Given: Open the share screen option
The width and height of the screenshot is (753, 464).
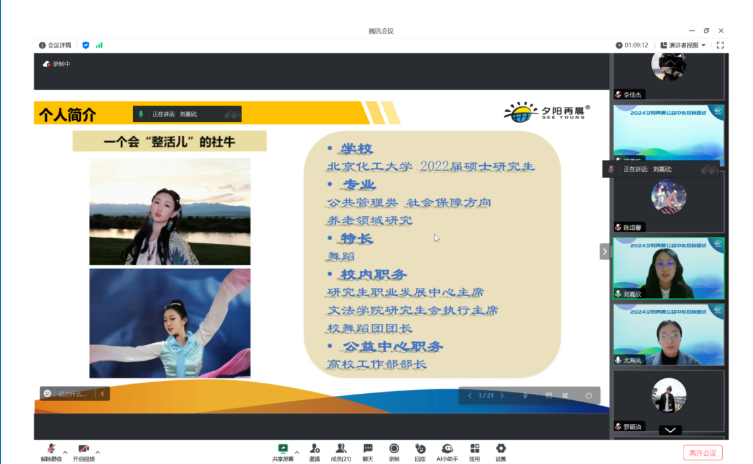Looking at the screenshot, I should tap(282, 450).
